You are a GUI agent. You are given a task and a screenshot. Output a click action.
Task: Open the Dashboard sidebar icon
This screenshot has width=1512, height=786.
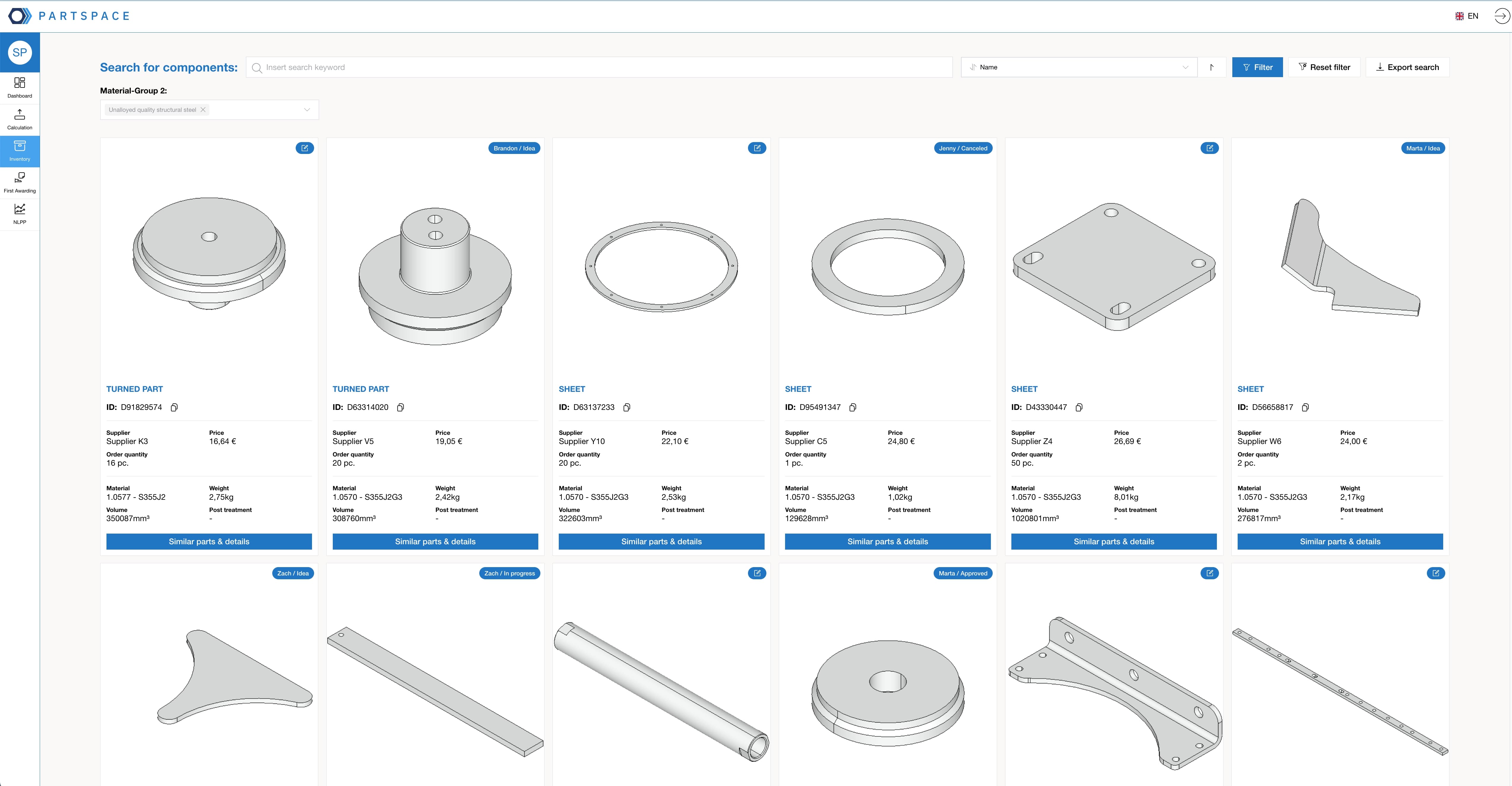point(19,87)
